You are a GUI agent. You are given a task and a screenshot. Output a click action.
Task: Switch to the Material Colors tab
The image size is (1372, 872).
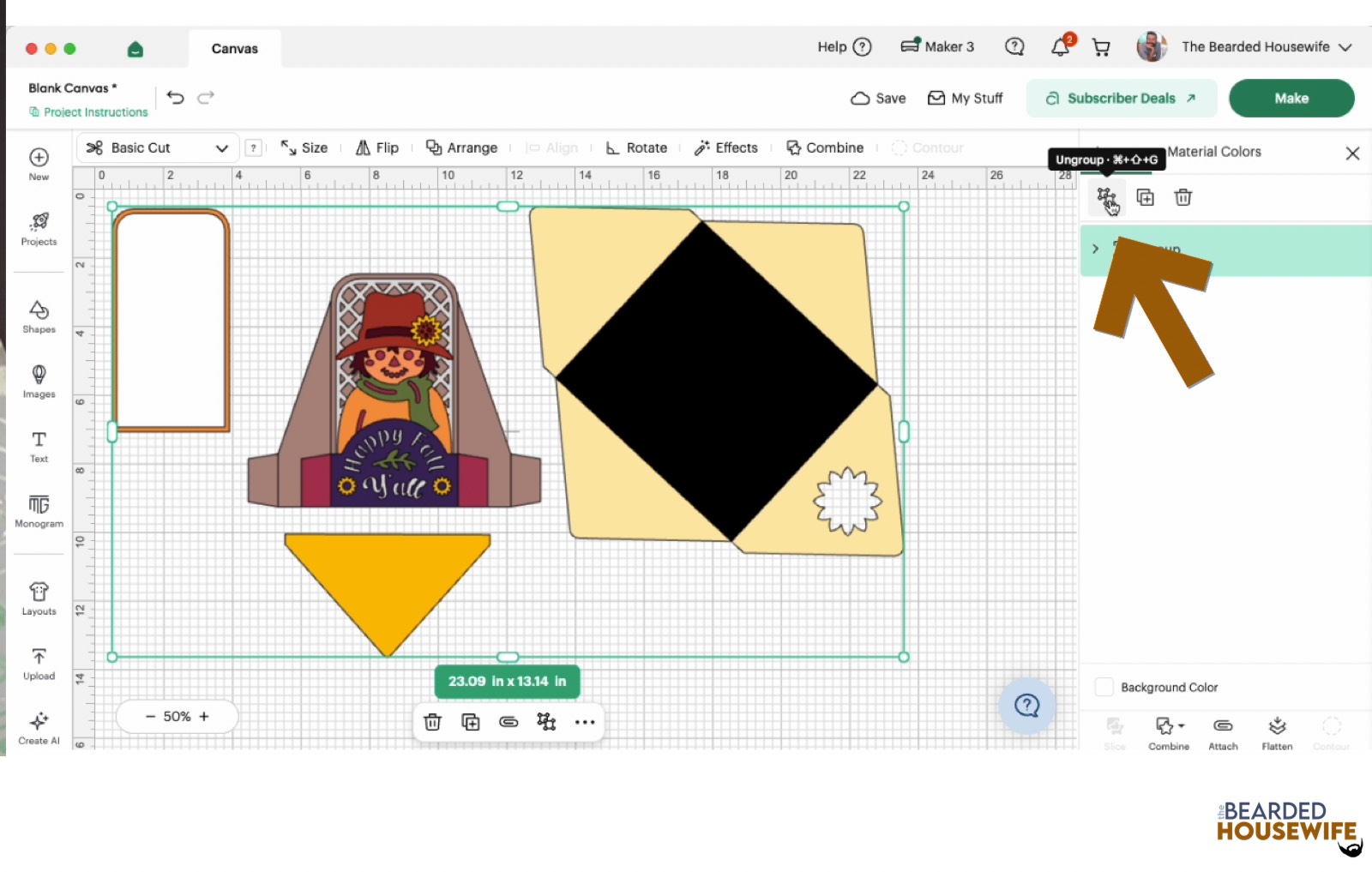point(1214,152)
